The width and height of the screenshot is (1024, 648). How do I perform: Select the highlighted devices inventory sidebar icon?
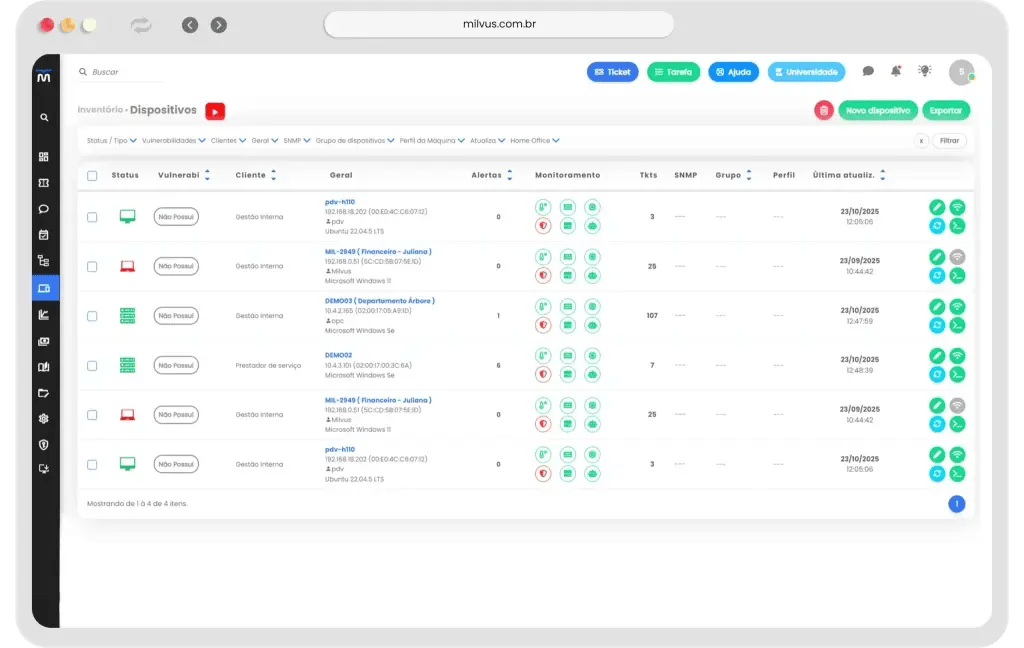[45, 288]
